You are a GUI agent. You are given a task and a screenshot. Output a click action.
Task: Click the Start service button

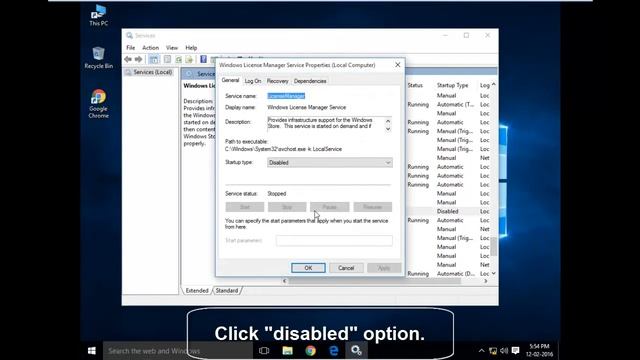pos(245,207)
